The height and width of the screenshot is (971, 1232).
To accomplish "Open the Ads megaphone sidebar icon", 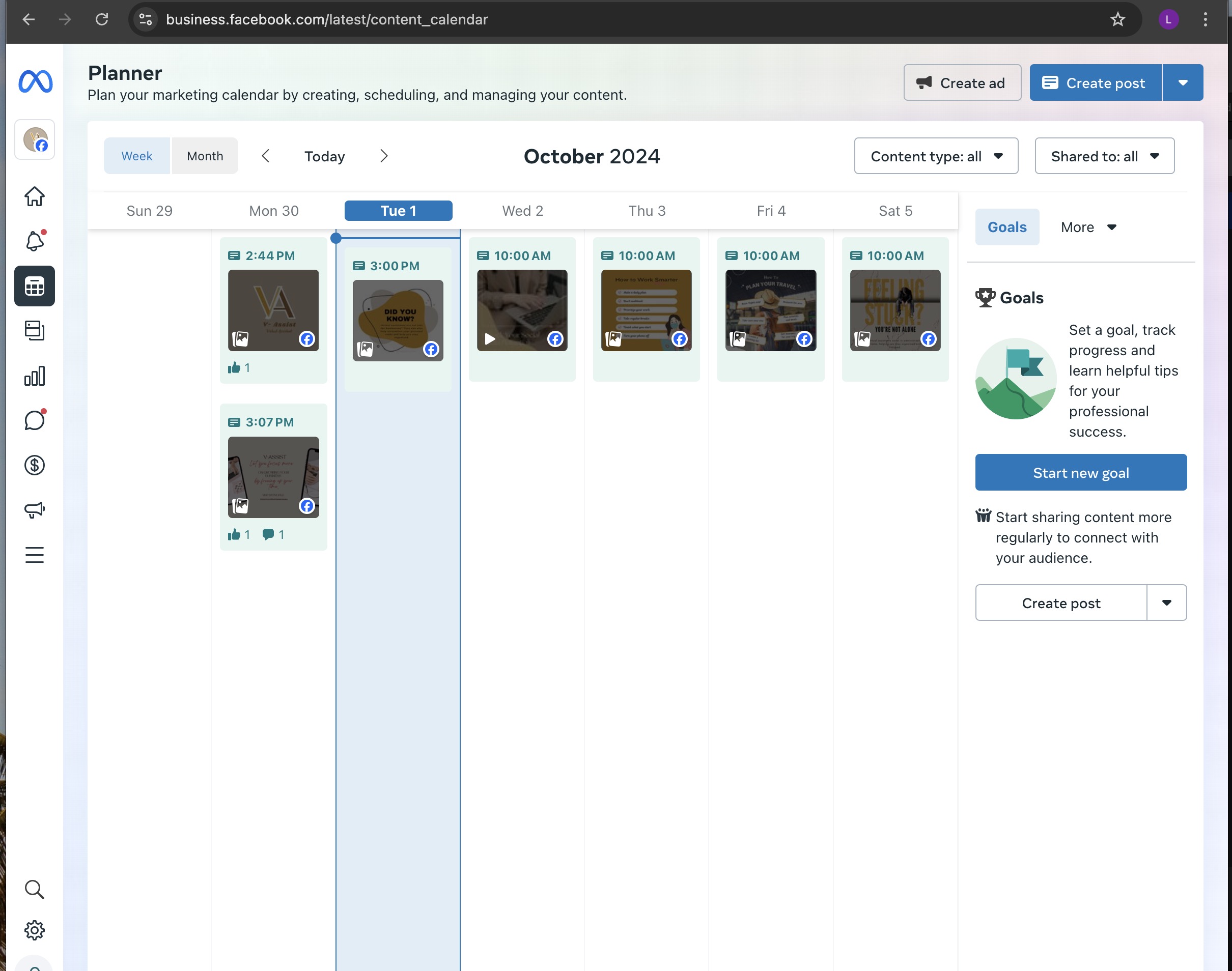I will [x=34, y=510].
